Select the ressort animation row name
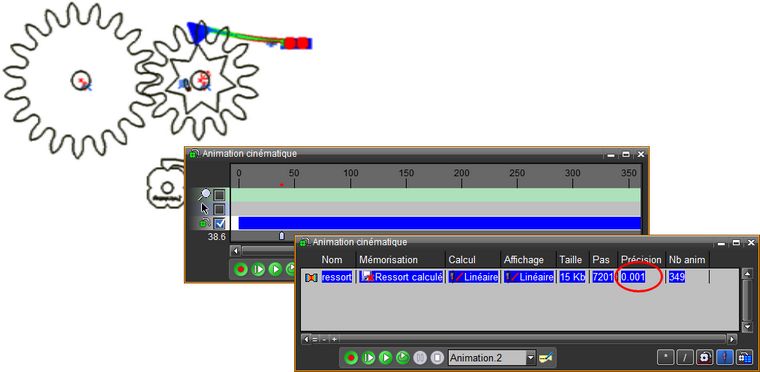The width and height of the screenshot is (760, 372). pos(336,277)
